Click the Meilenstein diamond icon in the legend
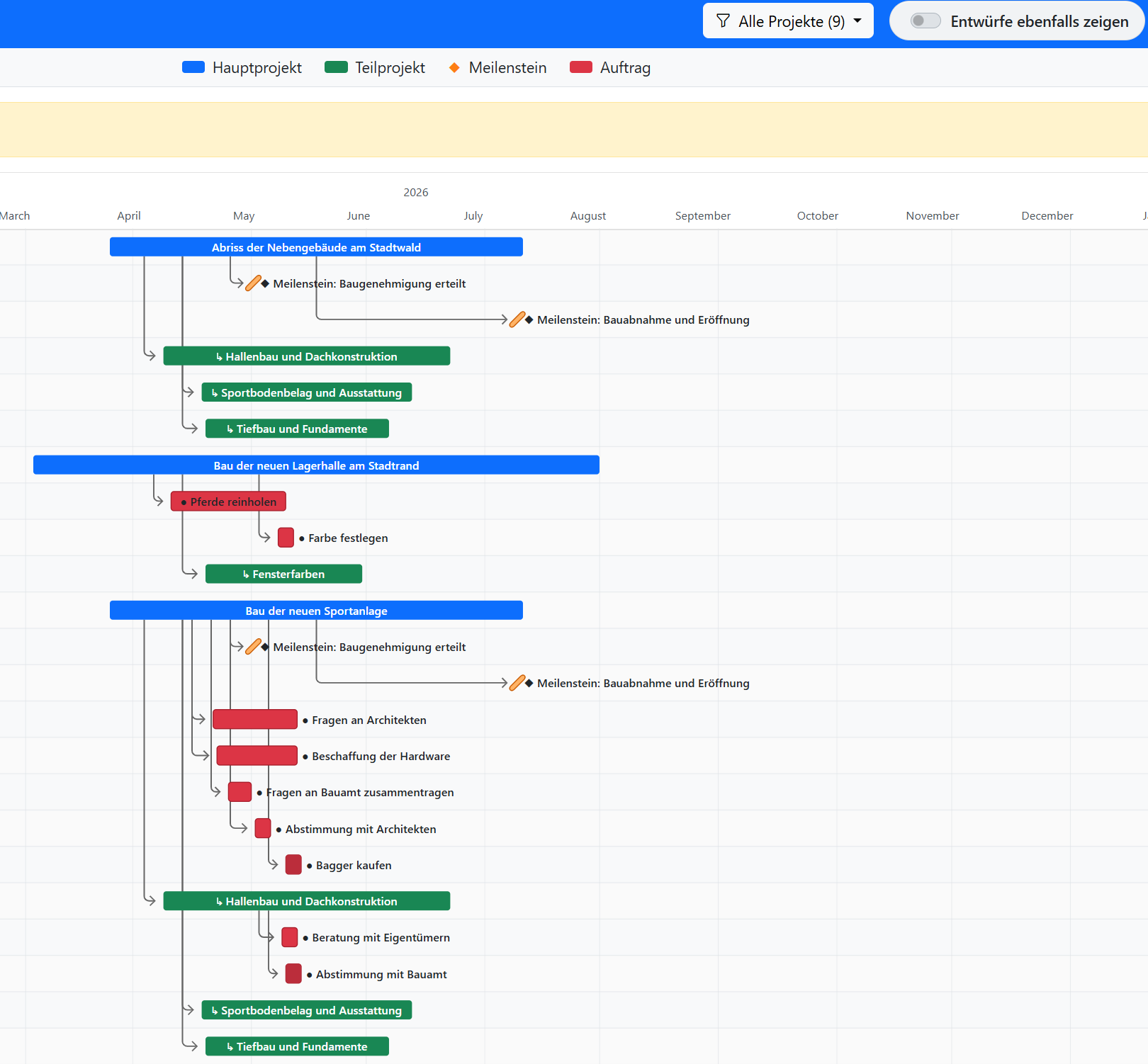1148x1064 pixels. 453,67
